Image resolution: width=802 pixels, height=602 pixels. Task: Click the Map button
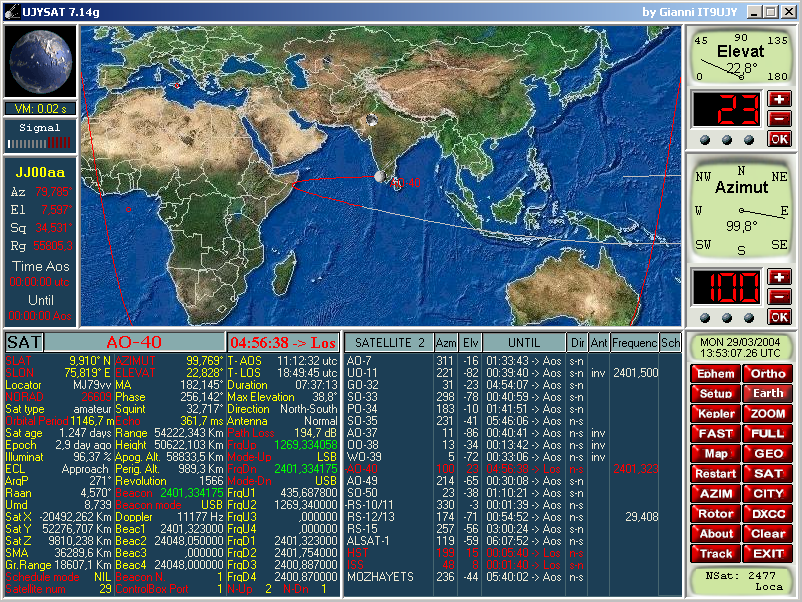pos(716,453)
